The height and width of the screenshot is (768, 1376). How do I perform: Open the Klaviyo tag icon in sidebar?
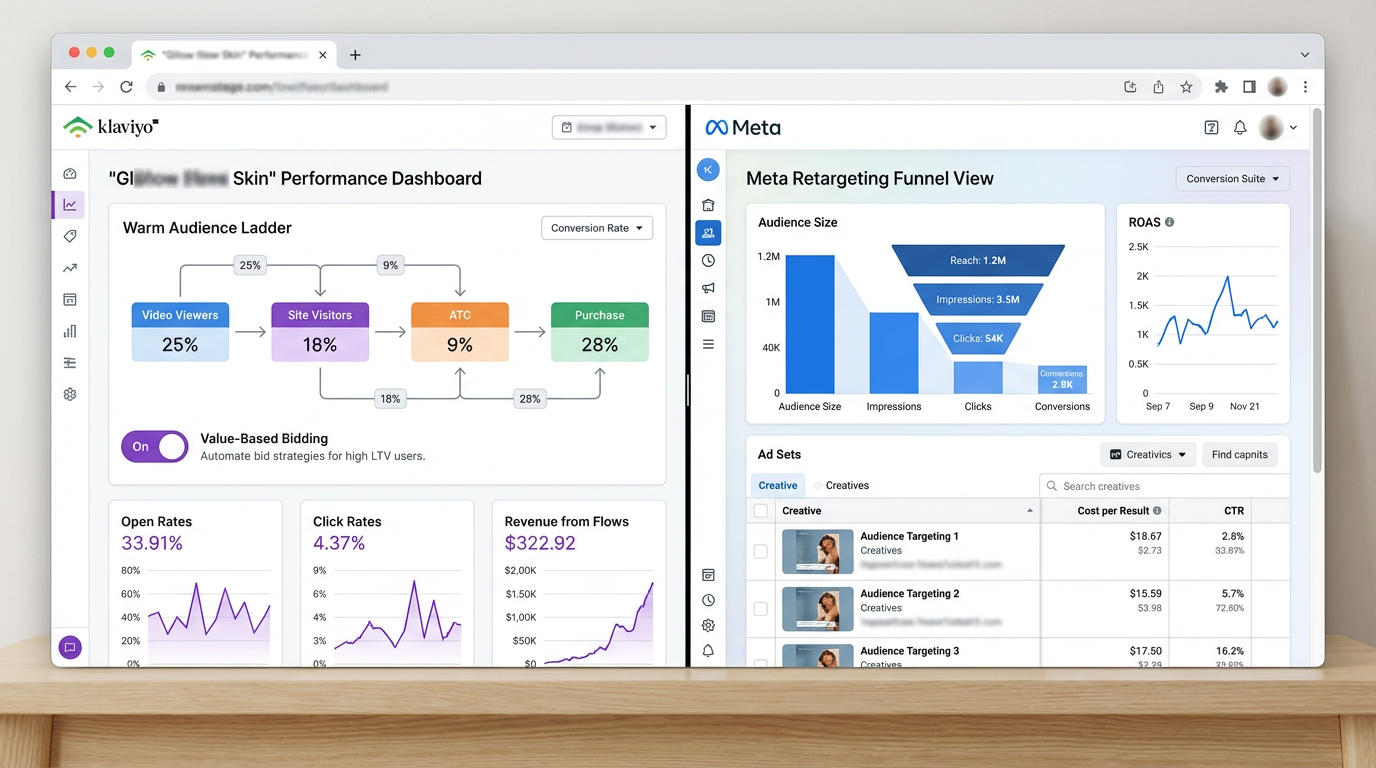pos(70,237)
